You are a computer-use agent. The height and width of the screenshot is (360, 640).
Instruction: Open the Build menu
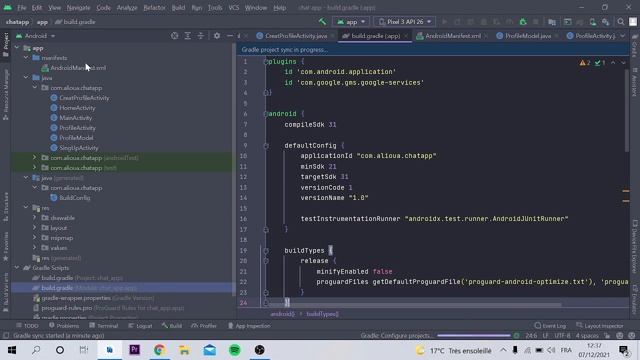coord(178,7)
